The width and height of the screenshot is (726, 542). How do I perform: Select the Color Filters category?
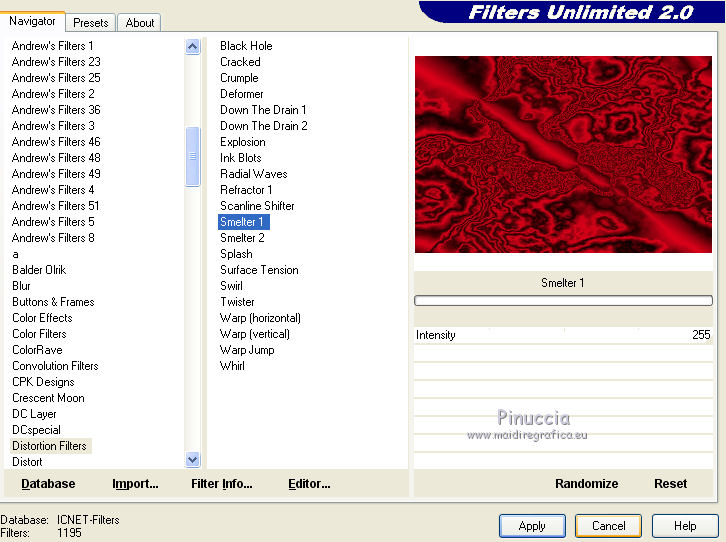39,334
